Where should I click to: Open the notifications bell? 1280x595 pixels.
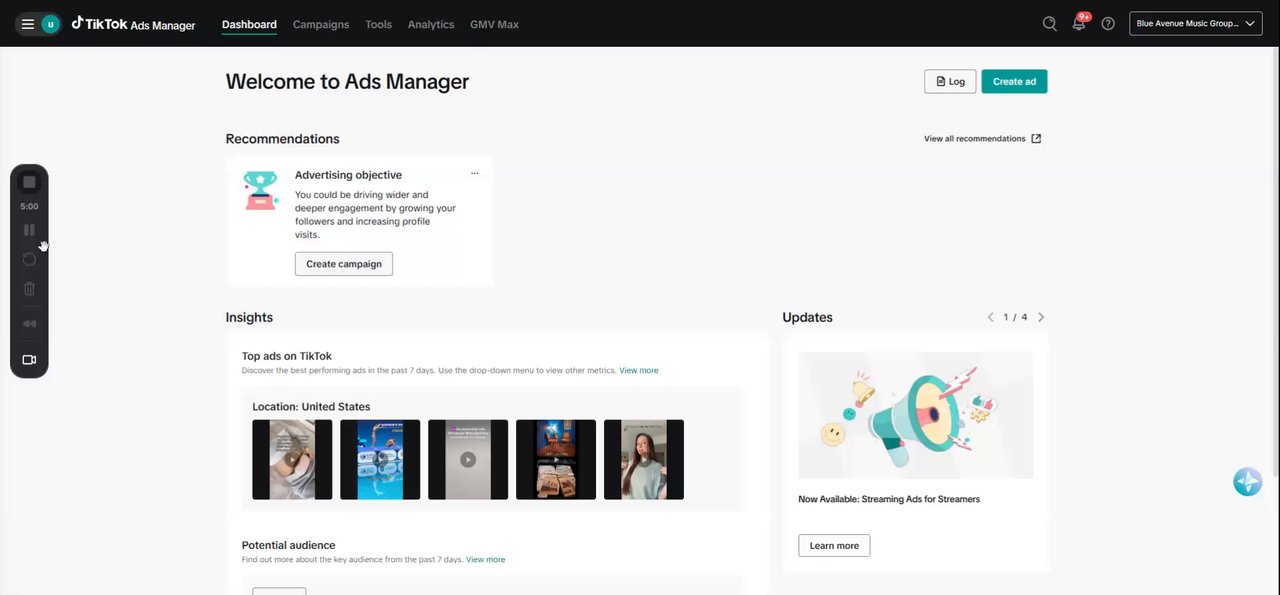1079,24
